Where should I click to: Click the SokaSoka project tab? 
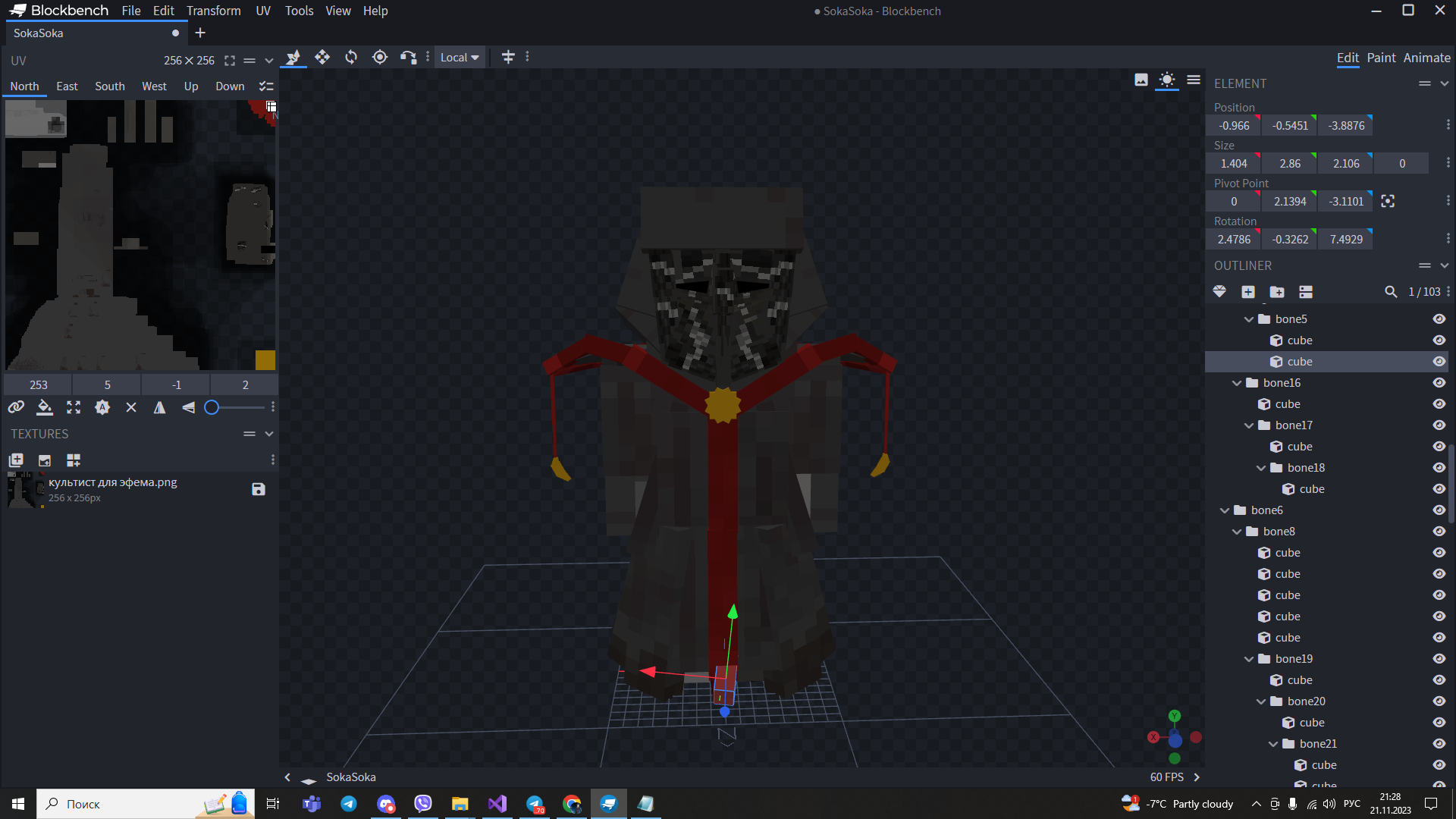(96, 33)
